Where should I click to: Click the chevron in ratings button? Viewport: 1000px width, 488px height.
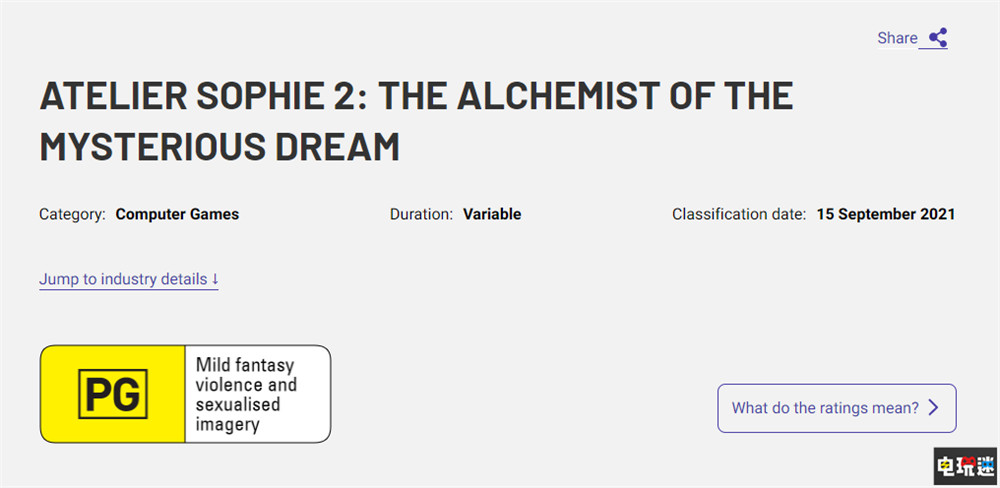click(933, 408)
